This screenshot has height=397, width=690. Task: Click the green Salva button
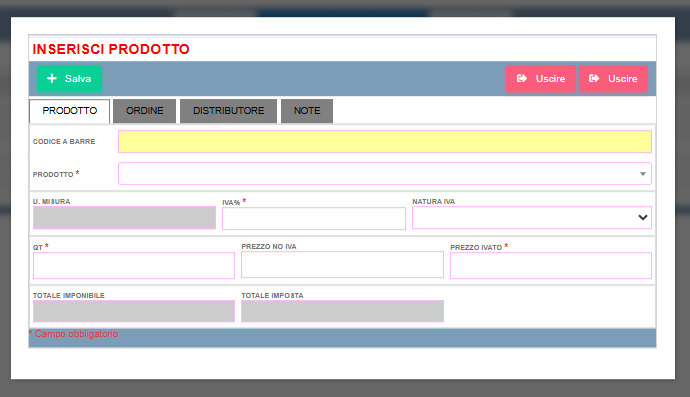(x=69, y=79)
